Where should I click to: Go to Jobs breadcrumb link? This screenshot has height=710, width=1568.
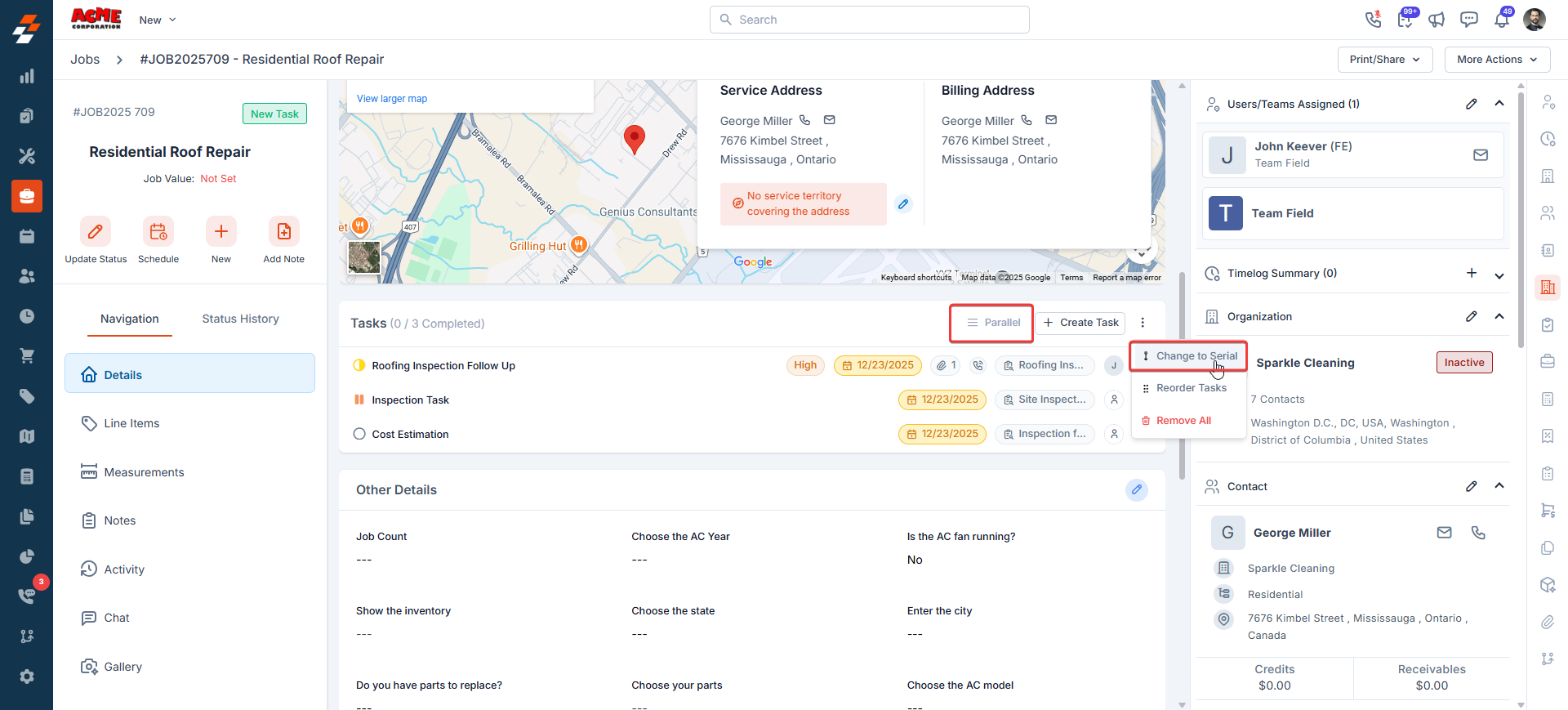pyautogui.click(x=85, y=60)
